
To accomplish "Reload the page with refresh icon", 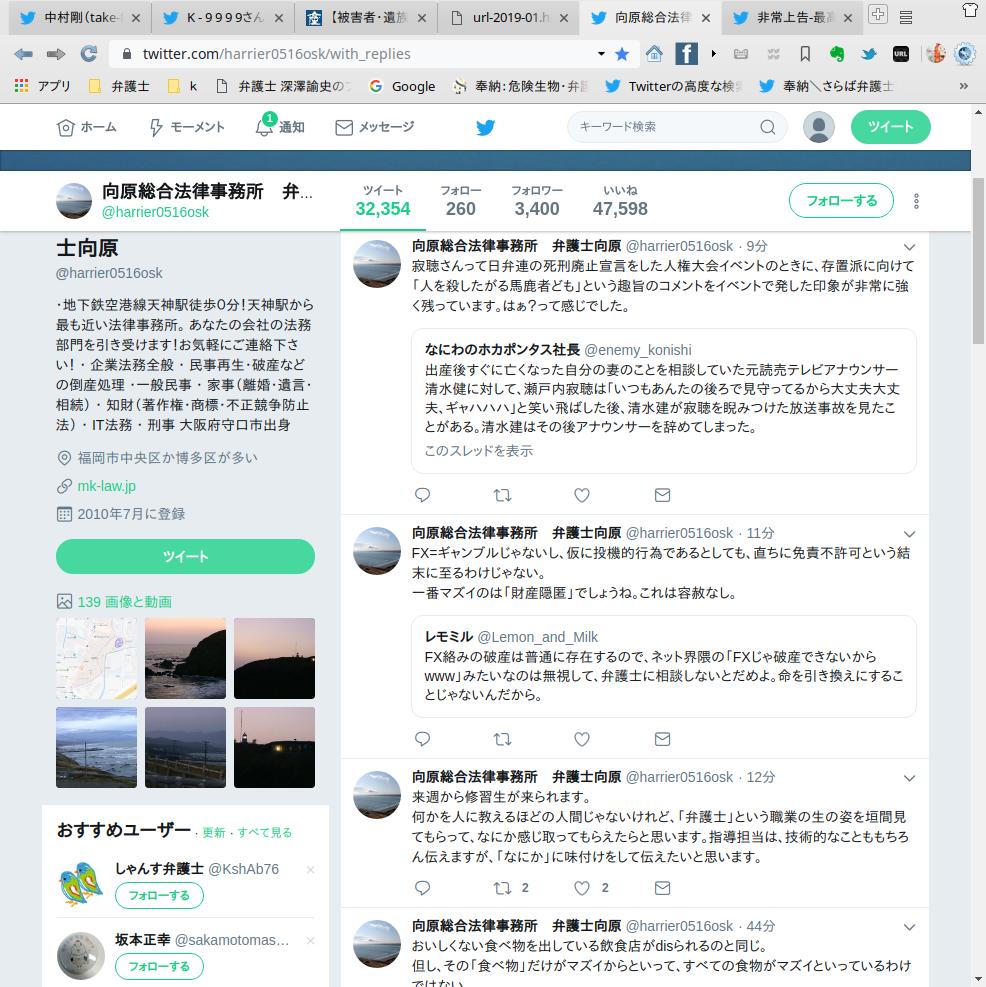I will [x=89, y=54].
